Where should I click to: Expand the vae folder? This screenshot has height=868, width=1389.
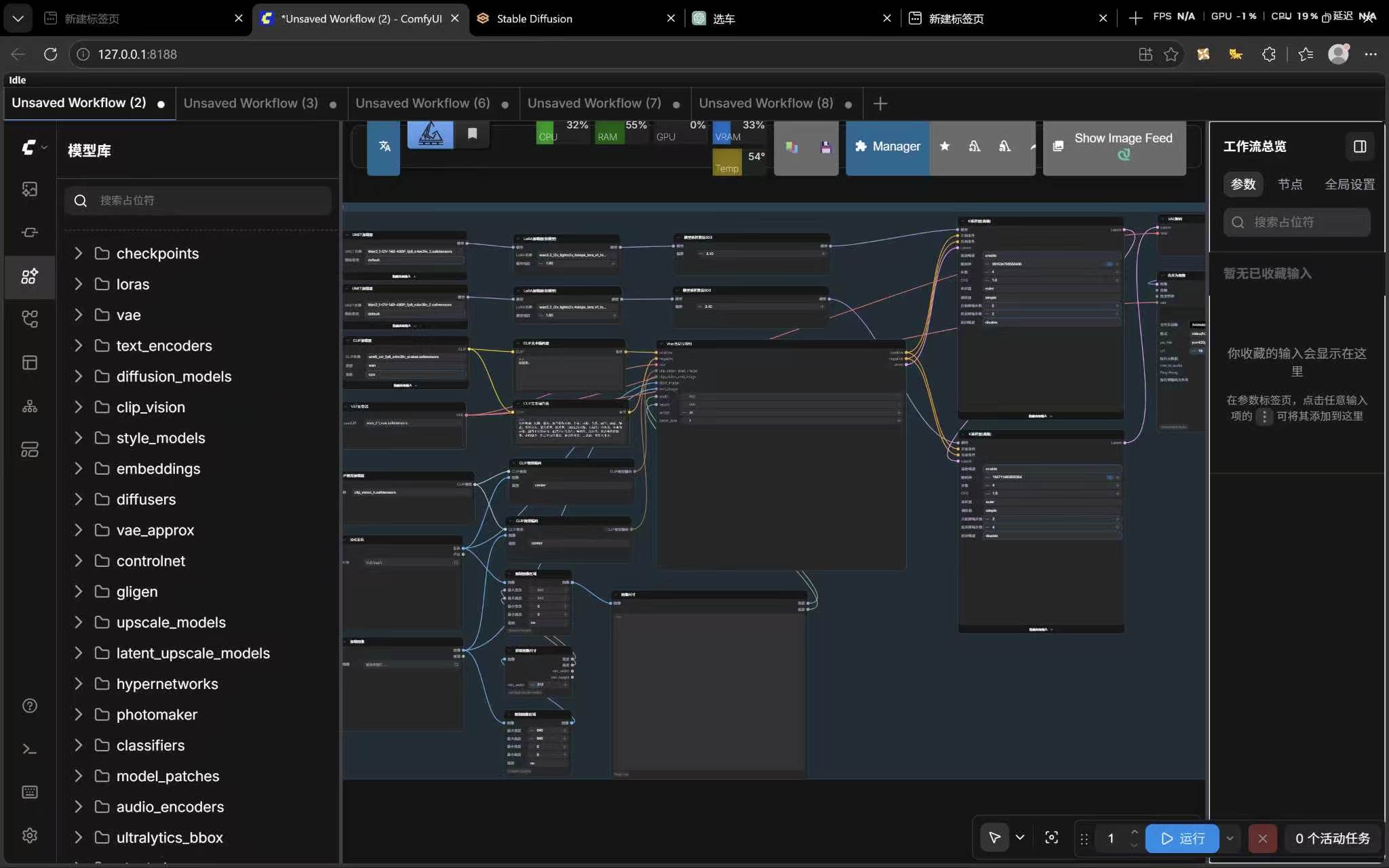pos(78,315)
